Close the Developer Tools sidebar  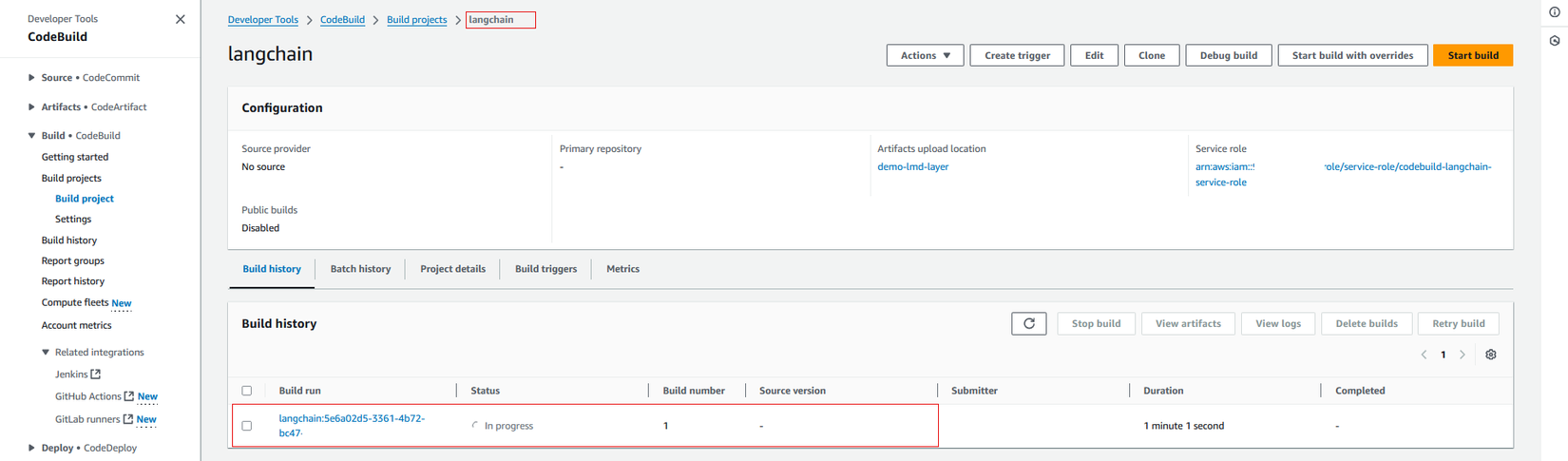pos(181,19)
